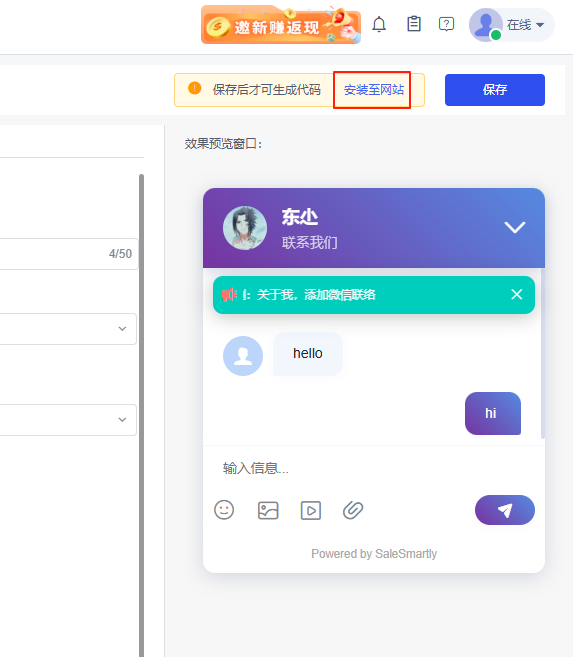Click the hello message bubble
Screen dimensions: 573x657
pyautogui.click(x=307, y=354)
